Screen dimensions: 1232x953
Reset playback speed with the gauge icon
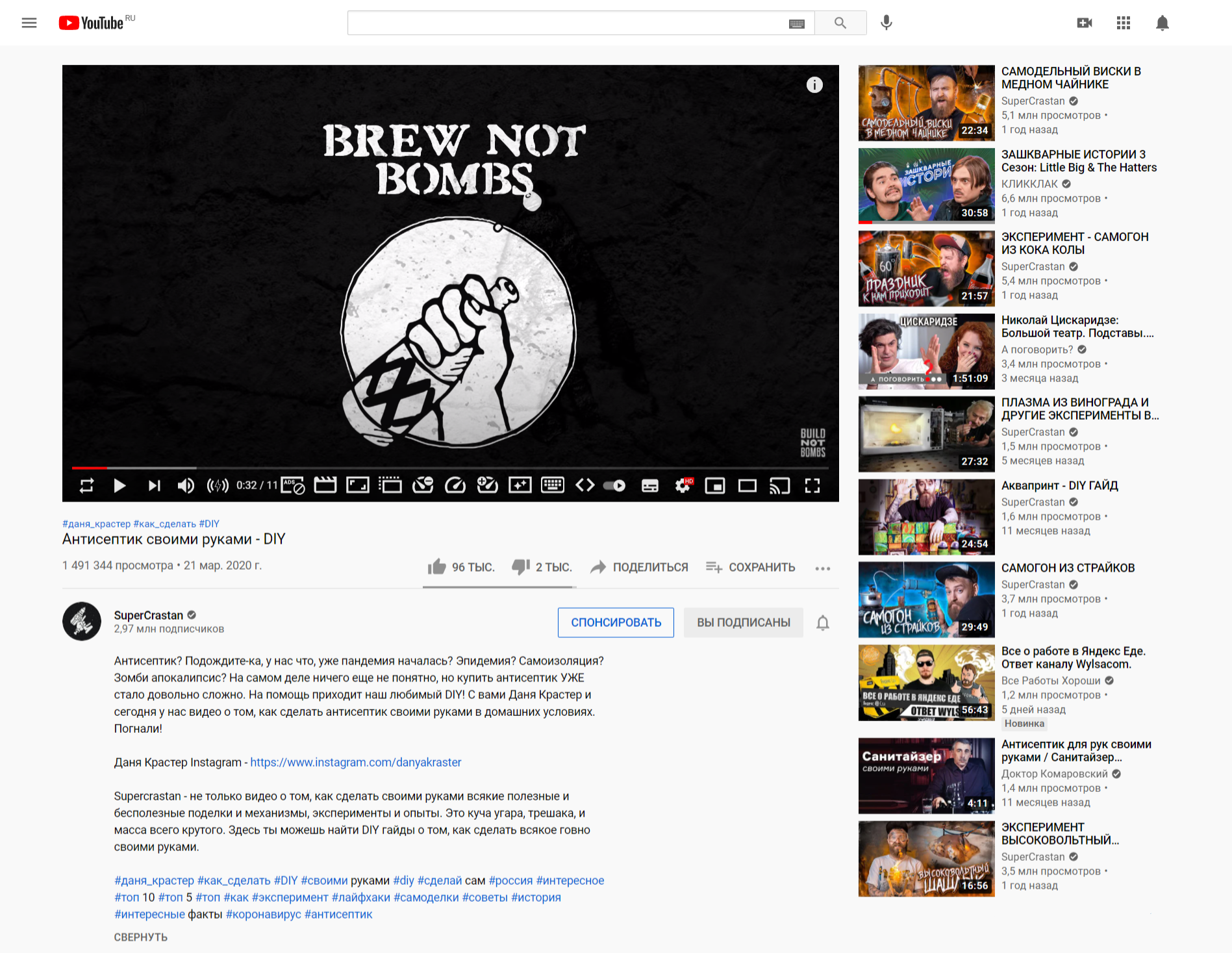coord(455,485)
